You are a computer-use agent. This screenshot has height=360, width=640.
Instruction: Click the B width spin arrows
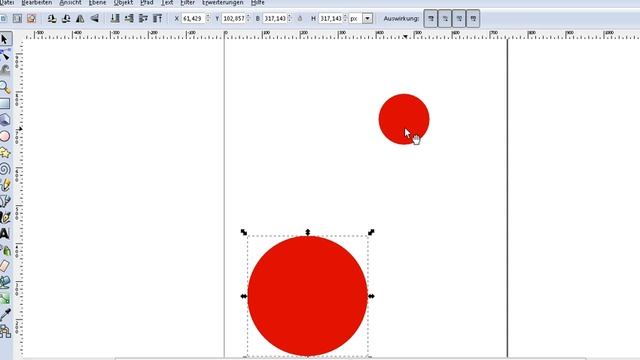(289, 18)
